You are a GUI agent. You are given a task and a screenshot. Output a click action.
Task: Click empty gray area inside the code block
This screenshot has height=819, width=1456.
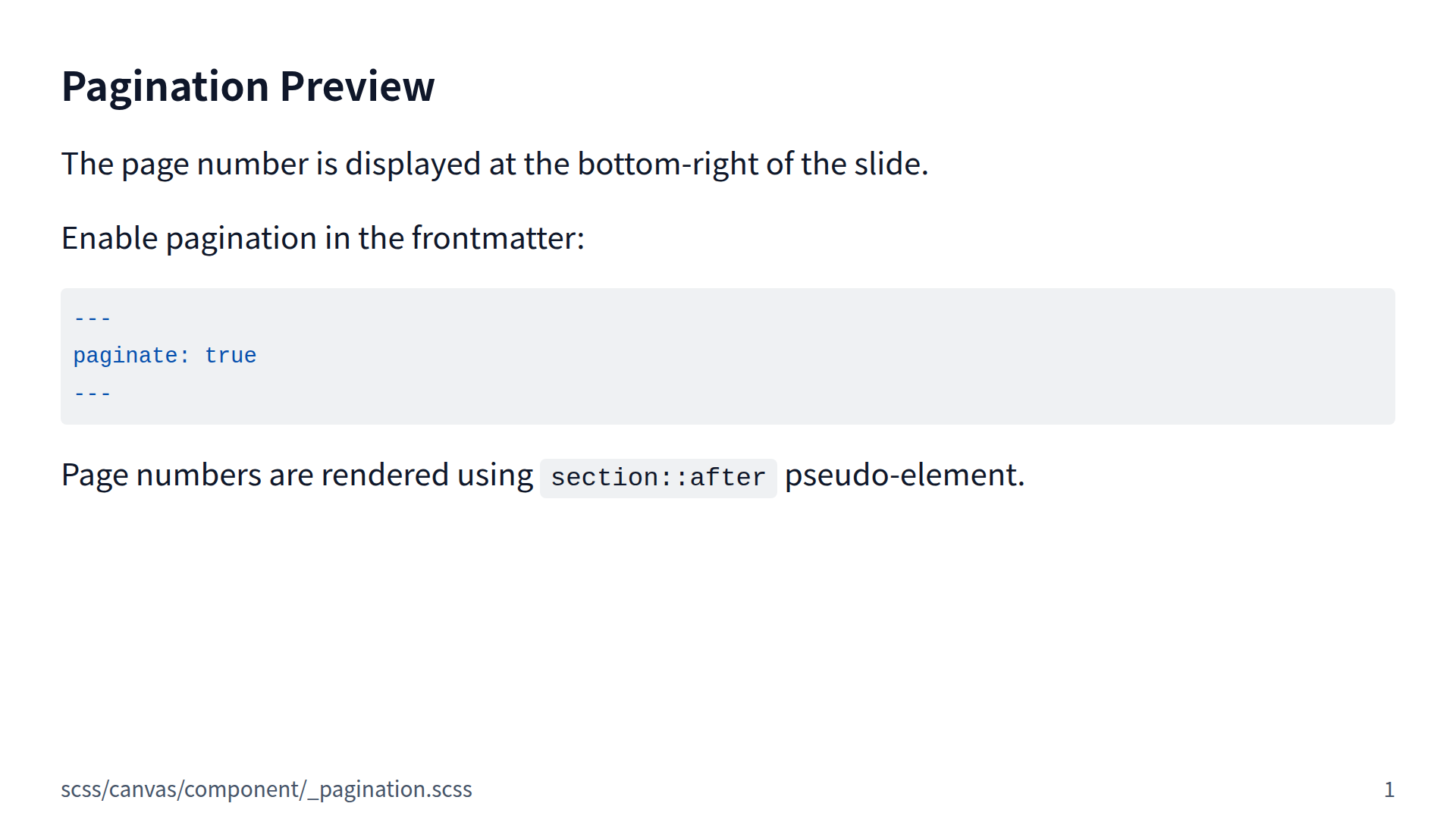[x=834, y=356]
